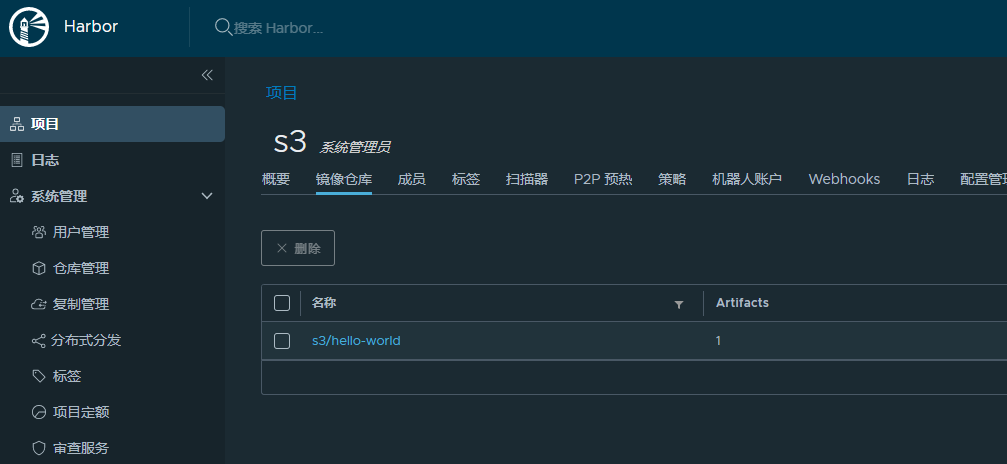Viewport: 1007px width, 464px height.
Task: Open the 成员 tab
Action: (x=412, y=179)
